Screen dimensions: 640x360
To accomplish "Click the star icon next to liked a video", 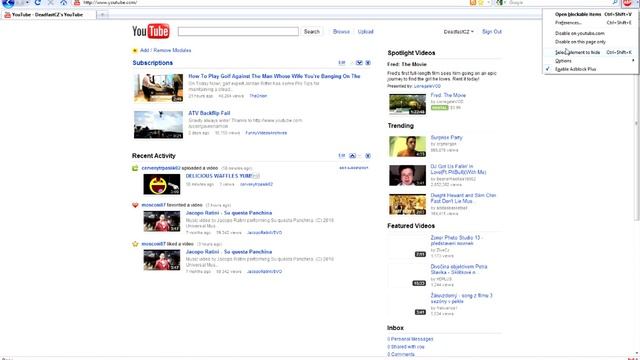I will 135,244.
